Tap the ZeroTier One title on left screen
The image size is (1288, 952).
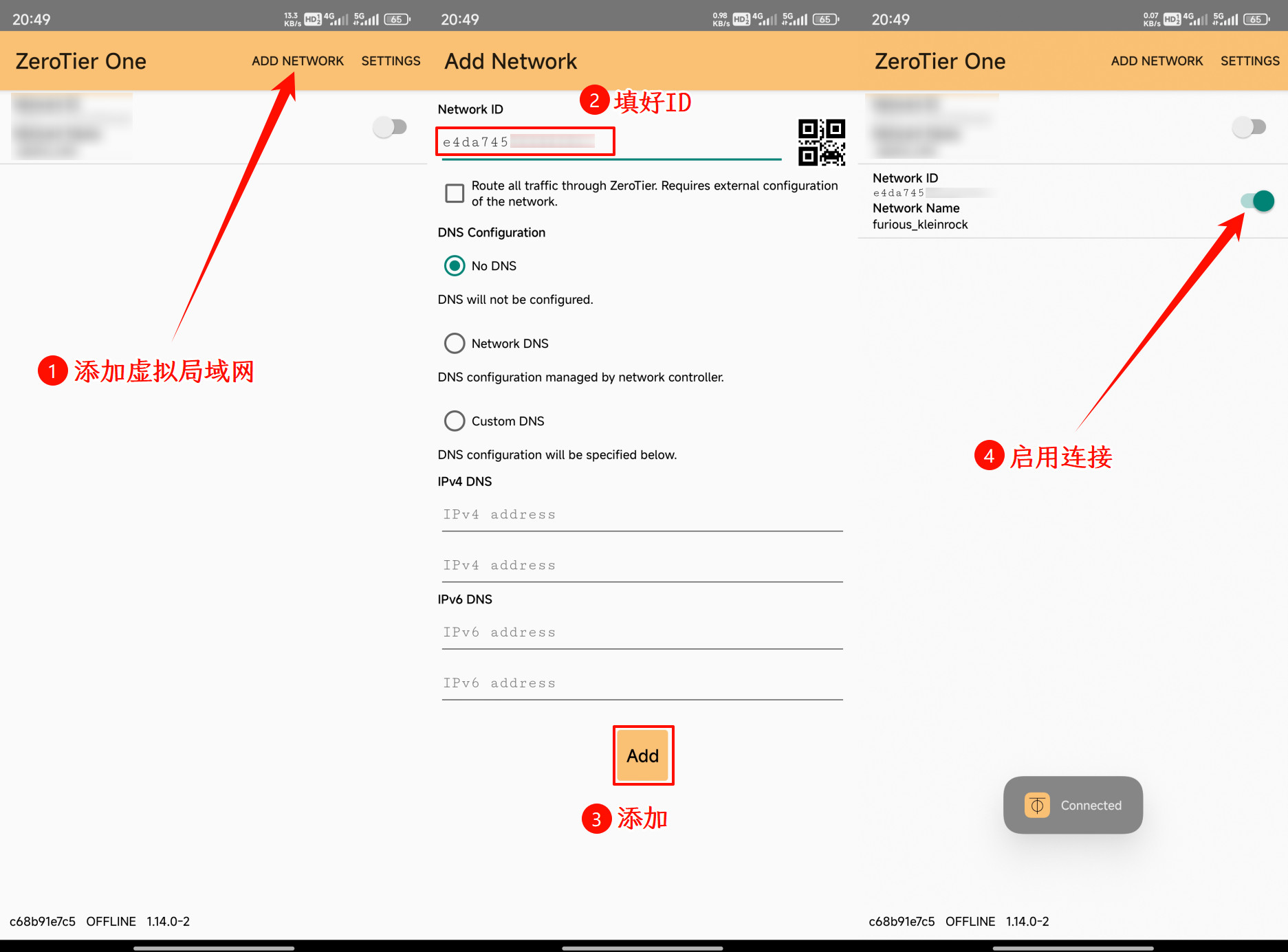(81, 61)
